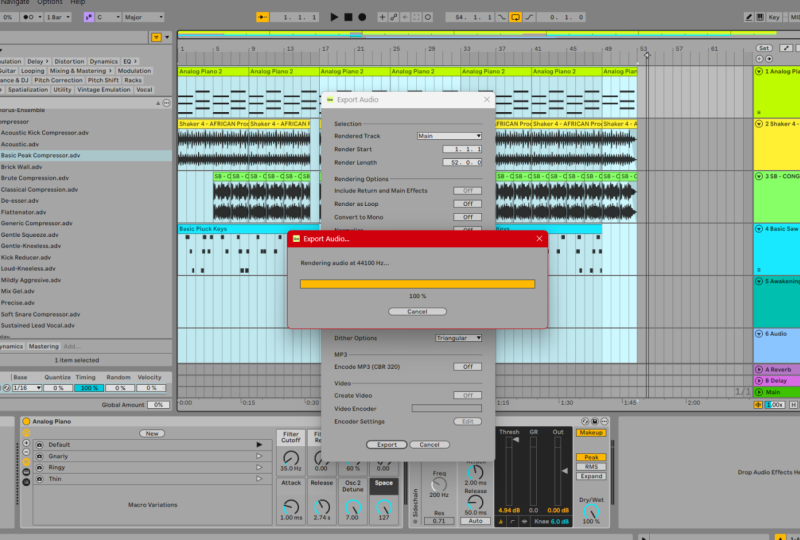Viewport: 800px width, 540px height.
Task: Select the Vintage Emulation filter tag
Action: [x=104, y=89]
